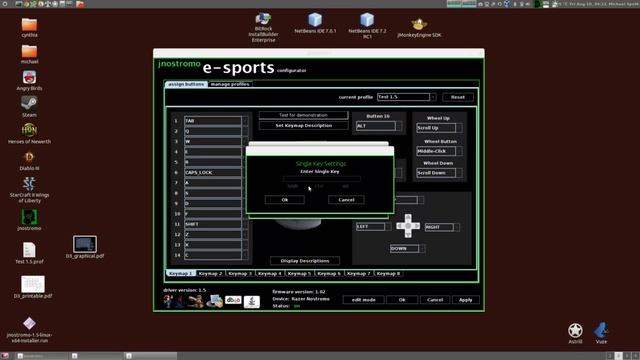The width and height of the screenshot is (640, 360).
Task: Open the D-pad DOWN dropdown
Action: [x=422, y=248]
